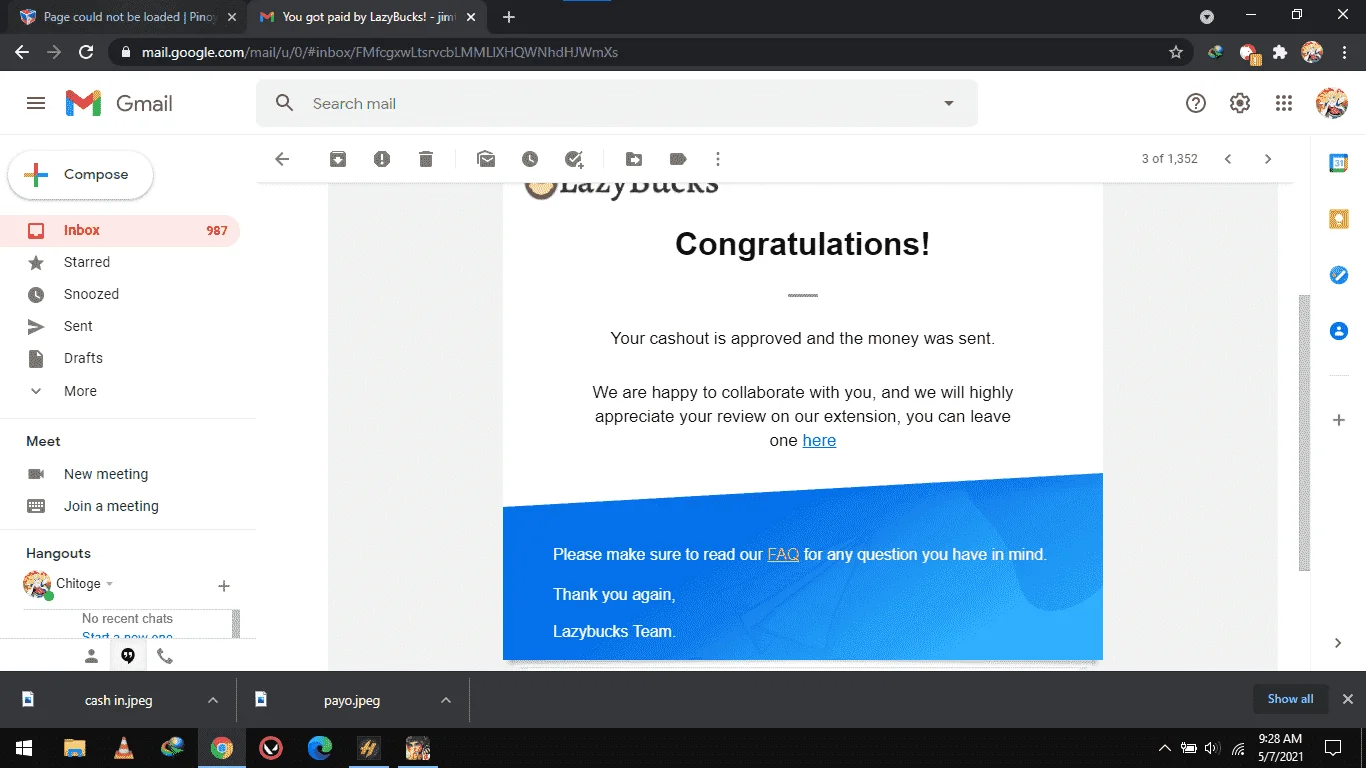The image size is (1366, 768).
Task: Open File Explorer from taskbar
Action: coord(75,748)
